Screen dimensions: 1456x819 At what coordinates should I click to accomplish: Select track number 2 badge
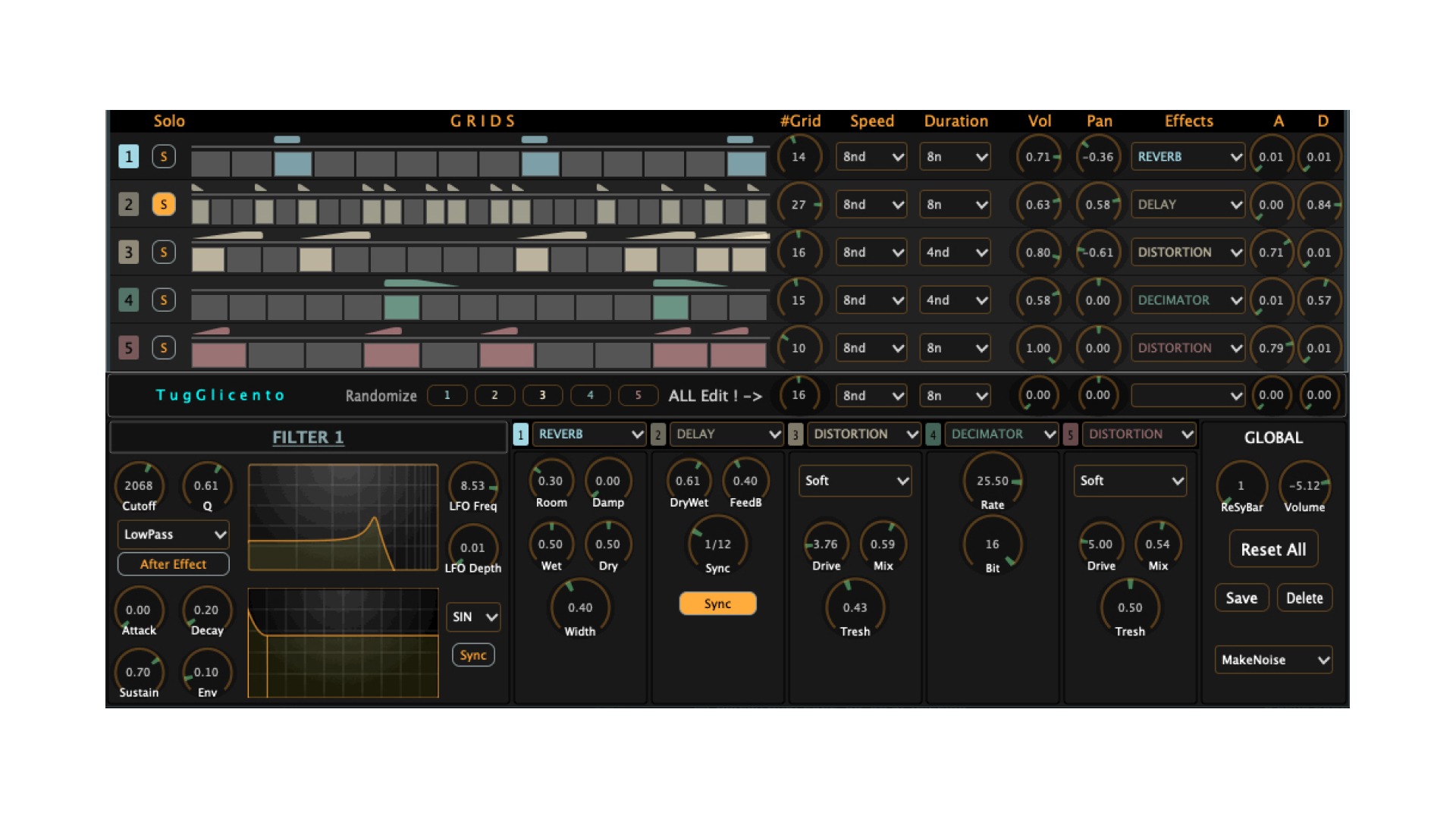coord(128,204)
